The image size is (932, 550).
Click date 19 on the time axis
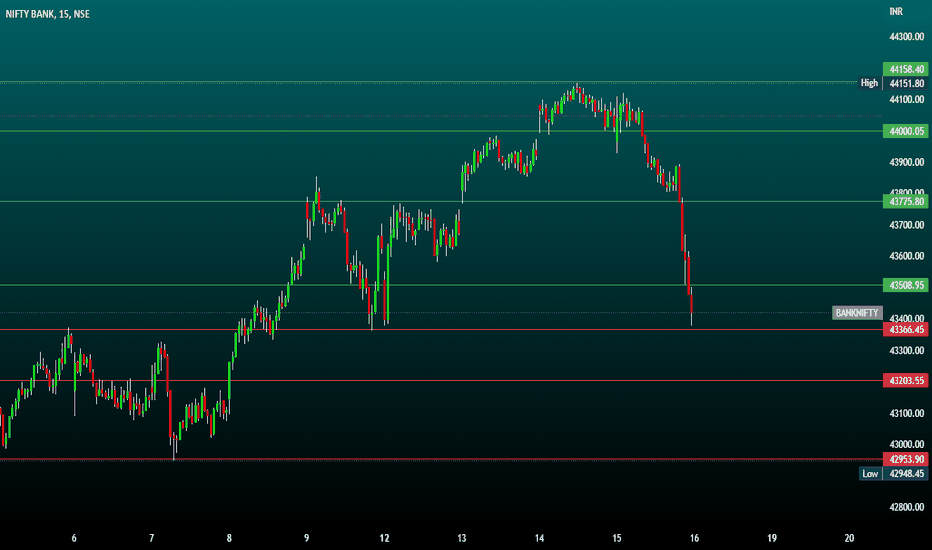(x=772, y=538)
